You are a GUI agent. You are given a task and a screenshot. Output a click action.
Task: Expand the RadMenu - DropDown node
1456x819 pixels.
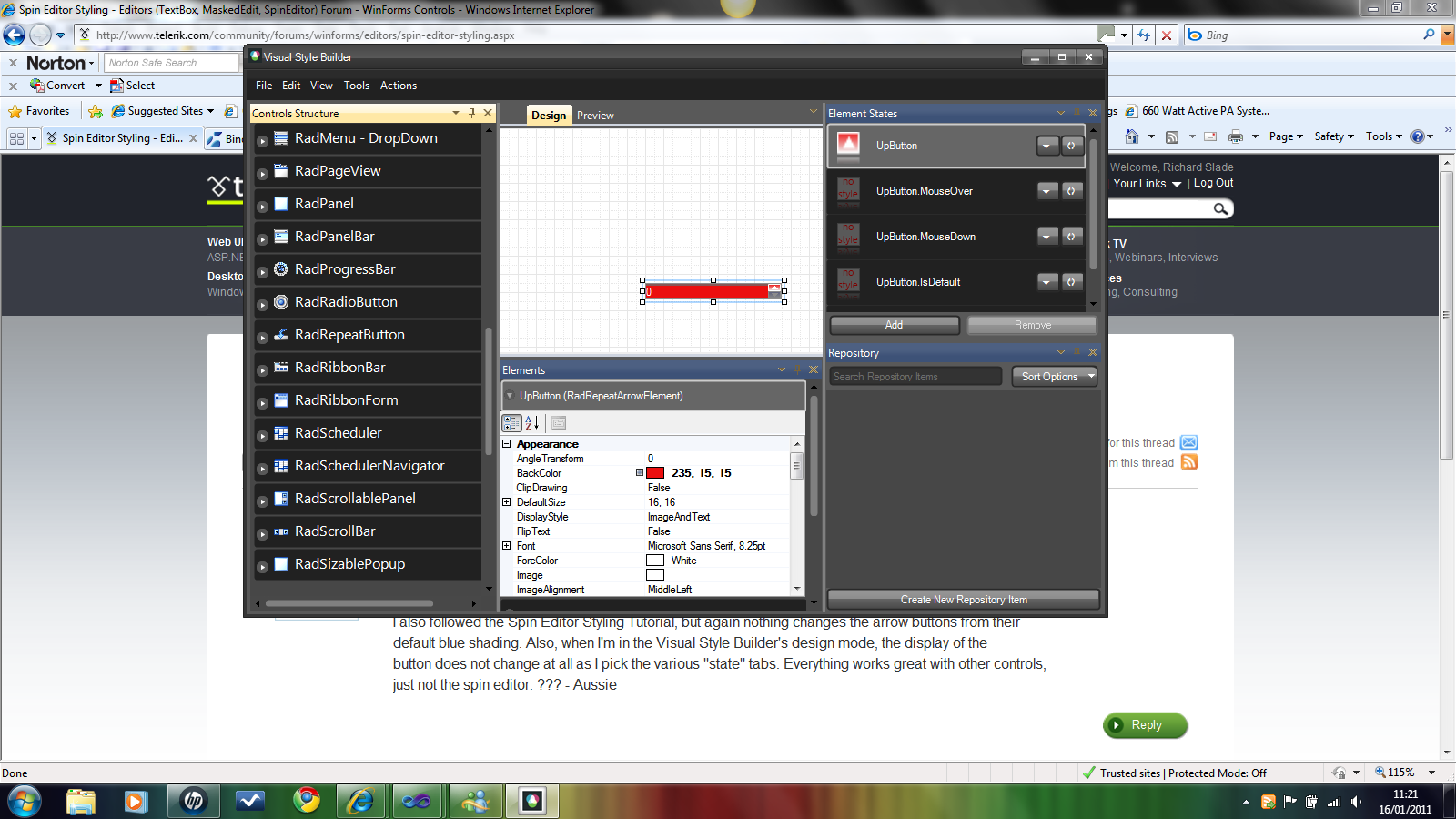tap(262, 141)
